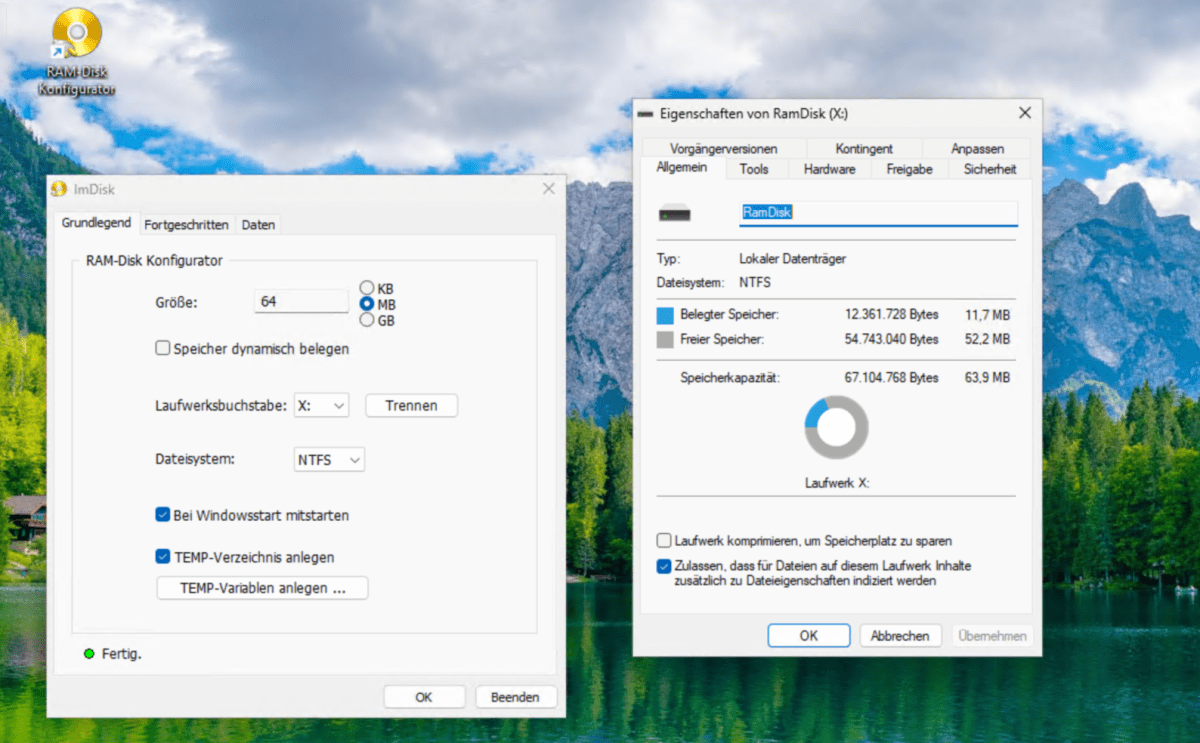Enable Speicher dynamisch belegen
Image resolution: width=1200 pixels, height=743 pixels.
click(162, 348)
